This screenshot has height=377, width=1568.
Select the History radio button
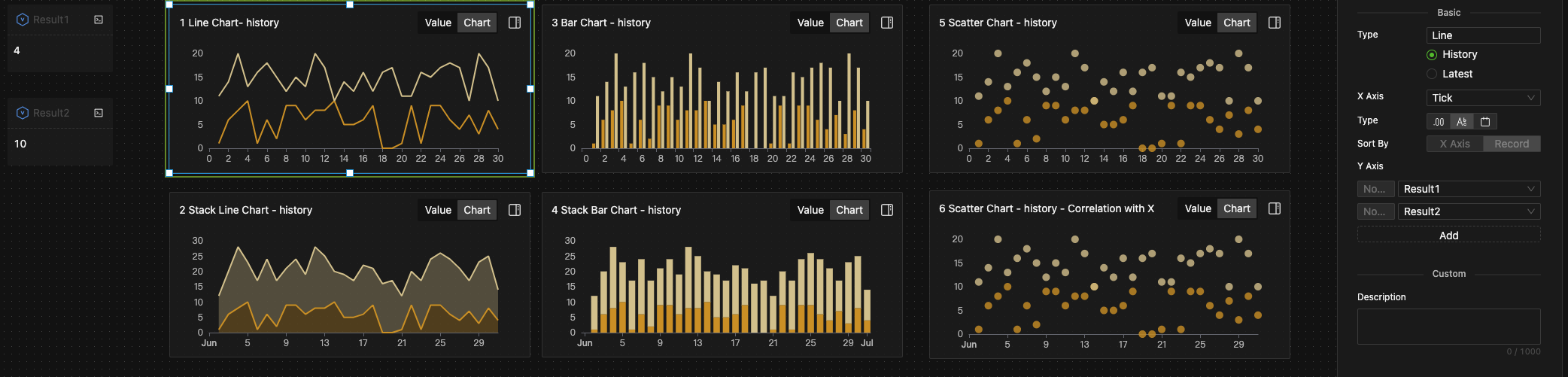tap(1432, 54)
